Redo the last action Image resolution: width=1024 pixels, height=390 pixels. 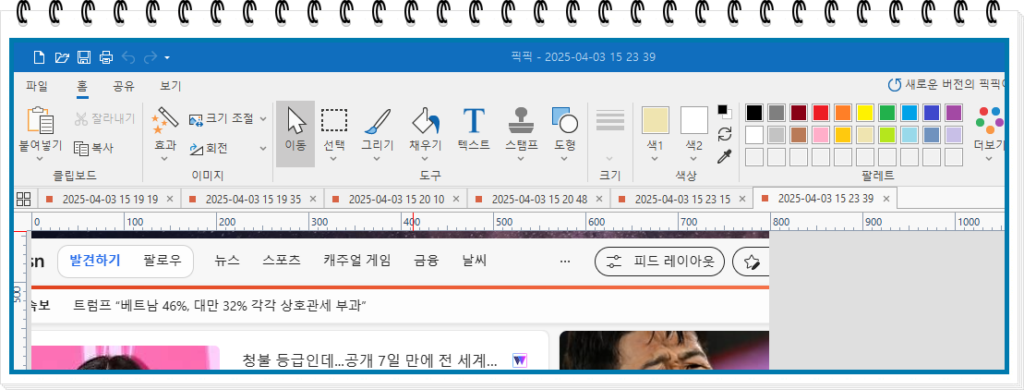click(x=150, y=57)
